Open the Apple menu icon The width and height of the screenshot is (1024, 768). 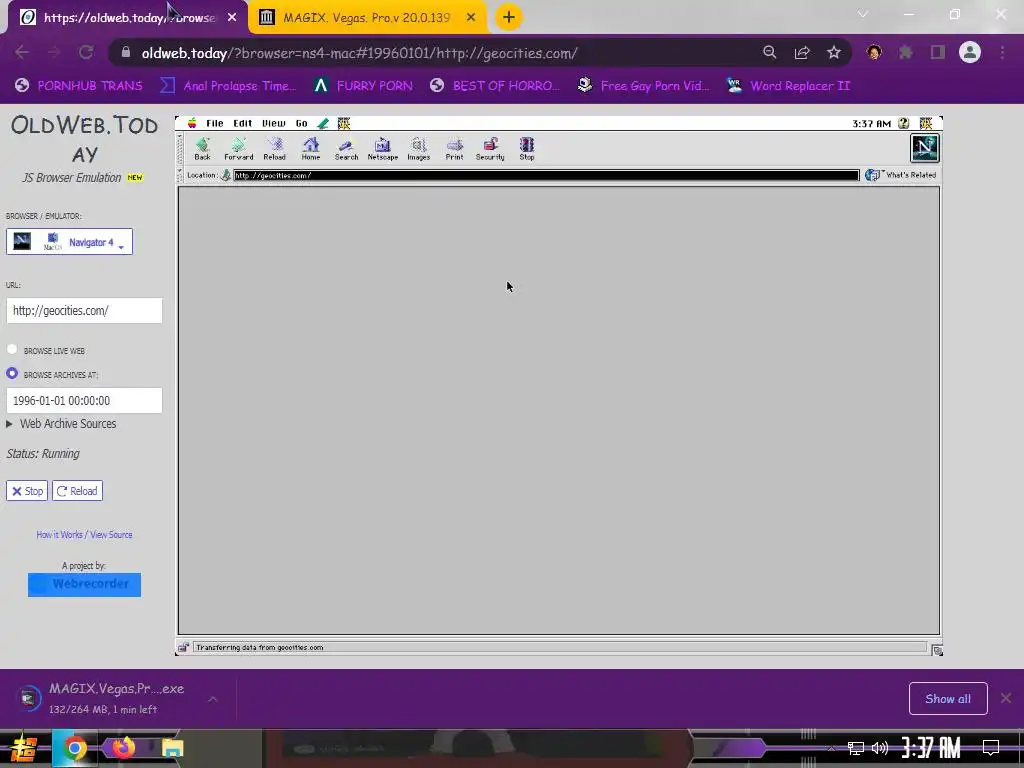coord(192,123)
